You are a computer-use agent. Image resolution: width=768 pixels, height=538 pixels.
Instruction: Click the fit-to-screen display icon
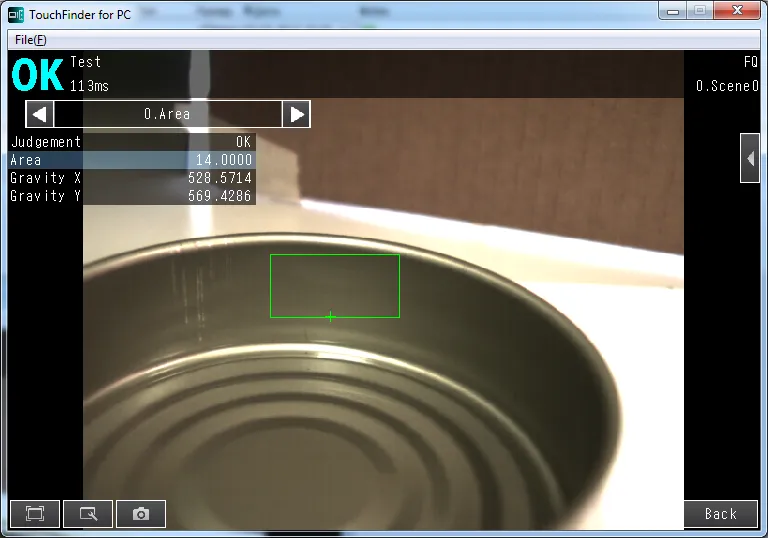tap(35, 514)
